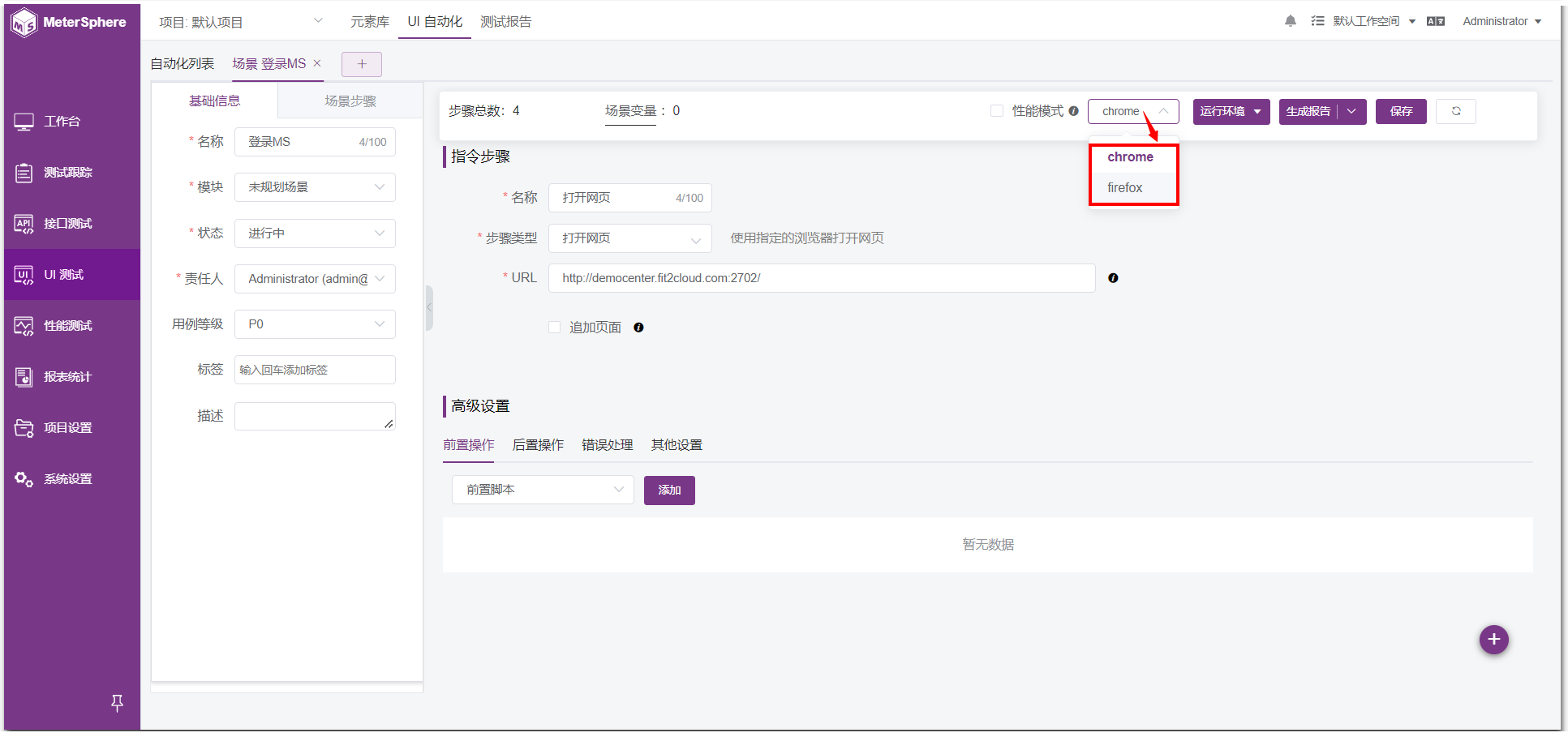Click the round floating plus button
The height and width of the screenshot is (737, 1568).
[x=1493, y=640]
